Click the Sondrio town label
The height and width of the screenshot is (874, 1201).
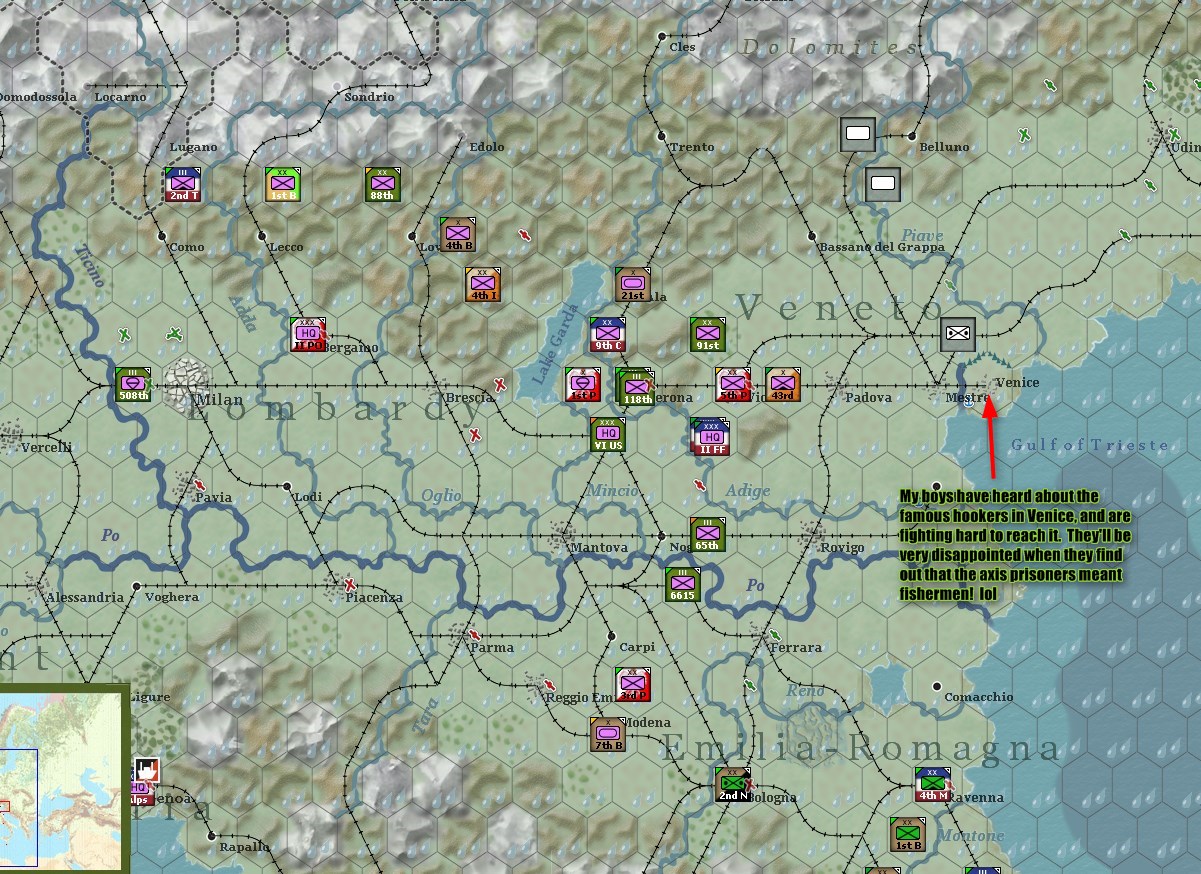[369, 98]
